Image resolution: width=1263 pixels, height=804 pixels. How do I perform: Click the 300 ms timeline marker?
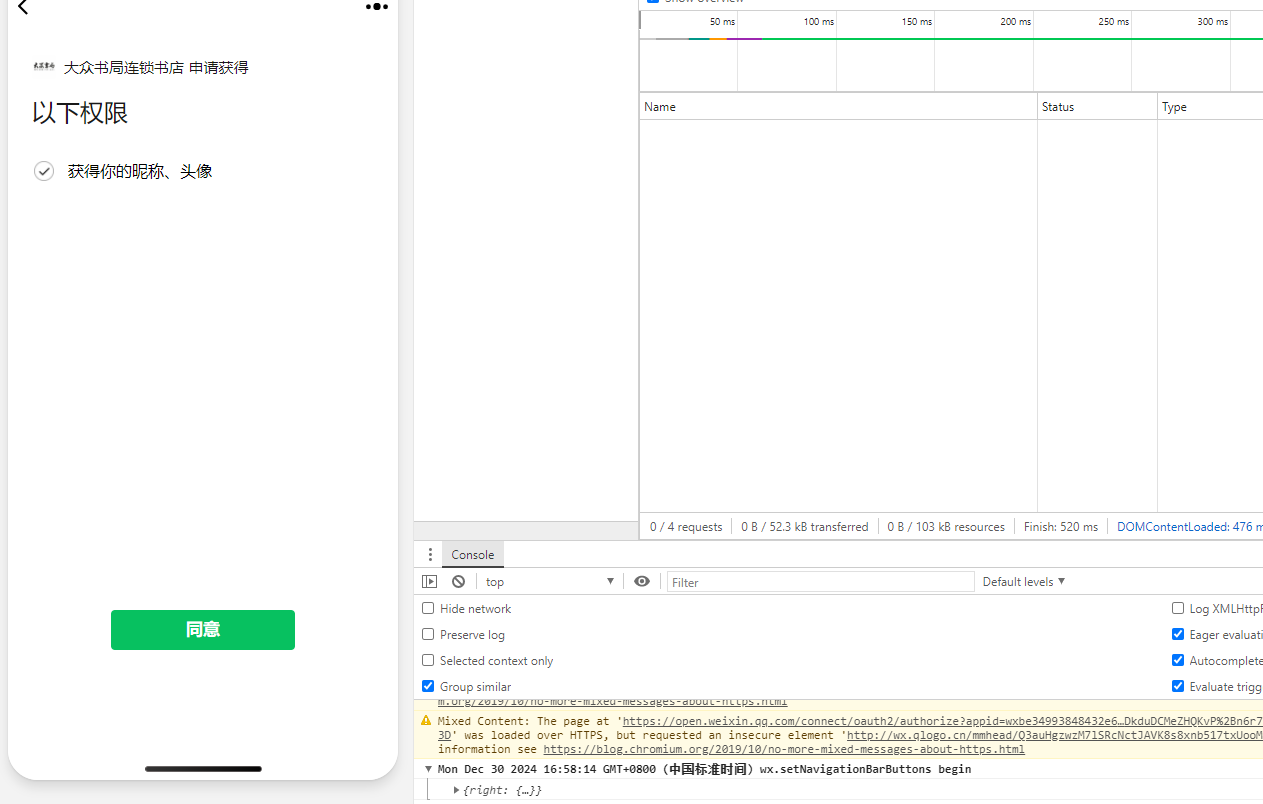coord(1213,22)
